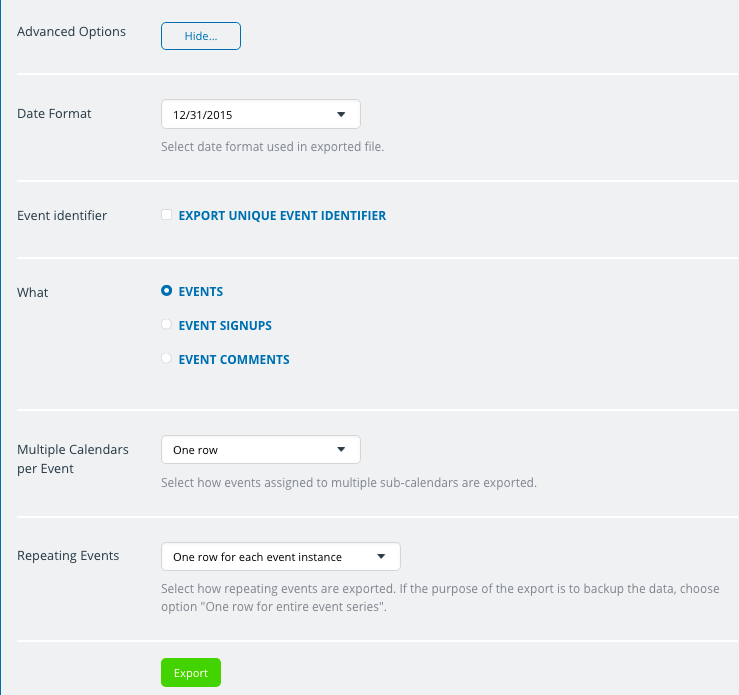Select the EVENT COMMENTS radio button
739x695 pixels.
(x=166, y=358)
